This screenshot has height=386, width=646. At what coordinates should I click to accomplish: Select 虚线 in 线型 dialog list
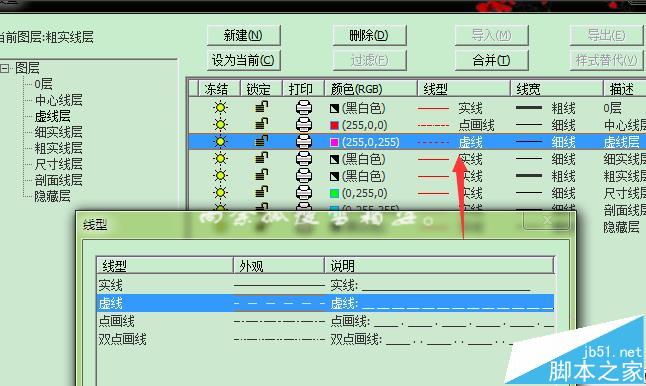click(x=325, y=303)
